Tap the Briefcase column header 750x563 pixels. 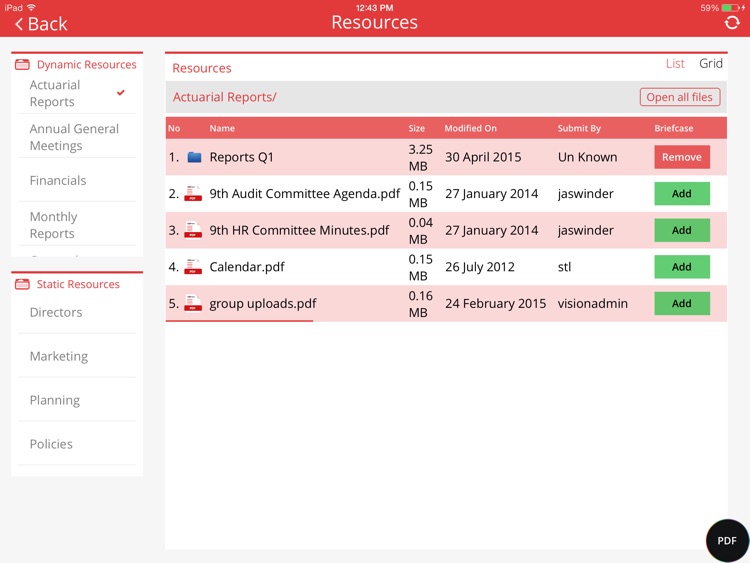point(674,128)
